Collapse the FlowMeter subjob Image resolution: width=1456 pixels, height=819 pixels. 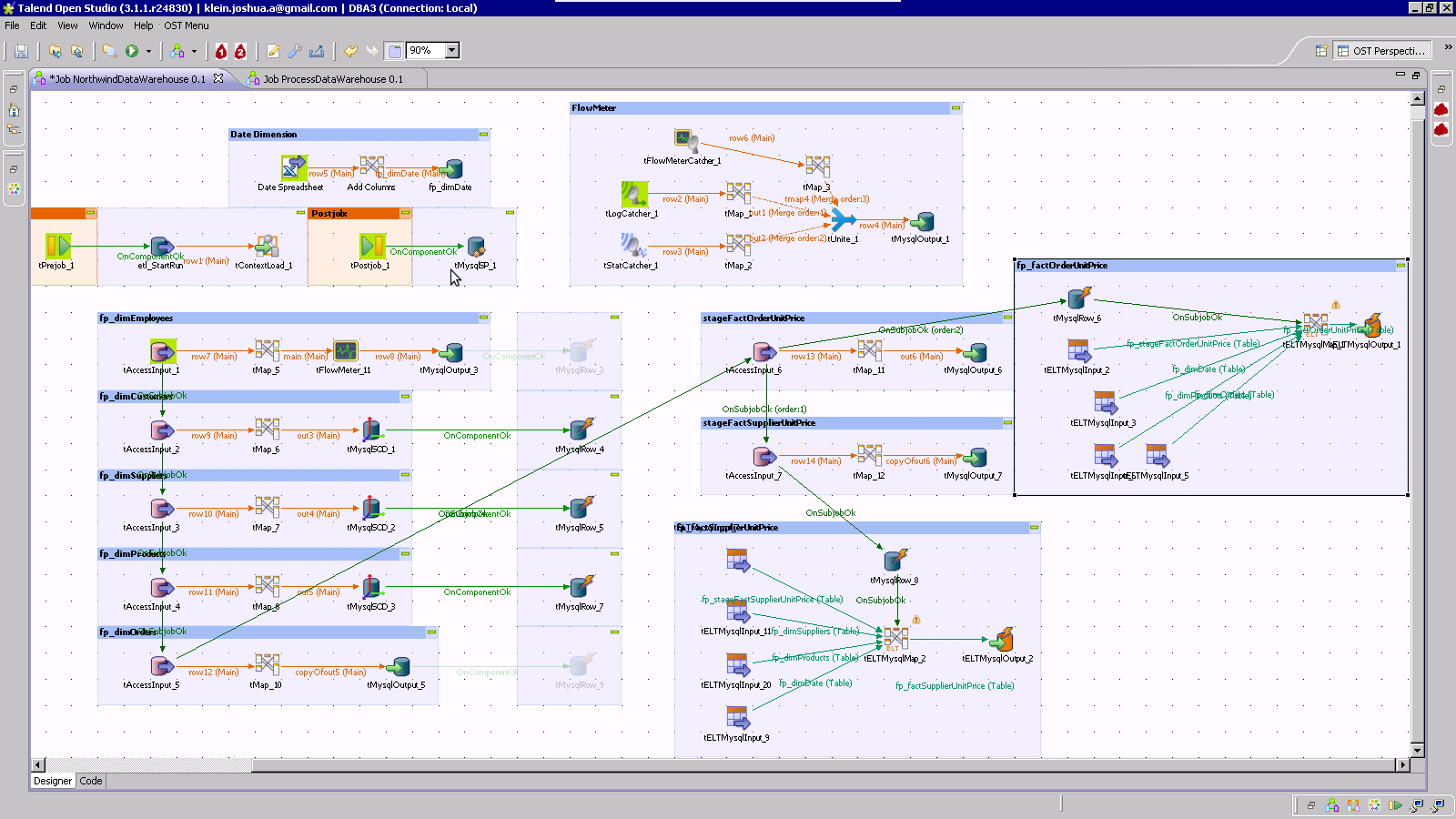pyautogui.click(x=955, y=108)
